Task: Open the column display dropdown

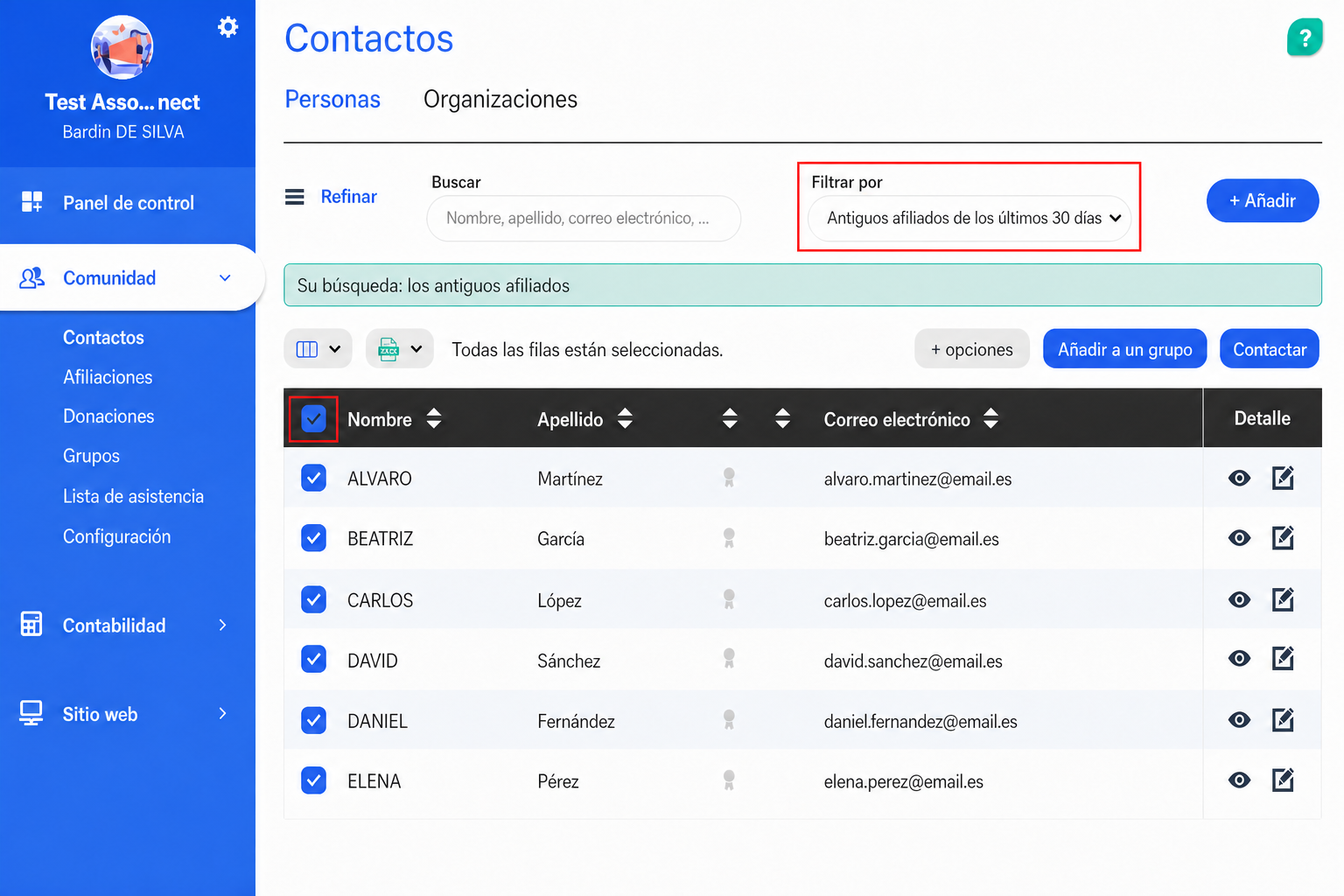Action: point(318,349)
